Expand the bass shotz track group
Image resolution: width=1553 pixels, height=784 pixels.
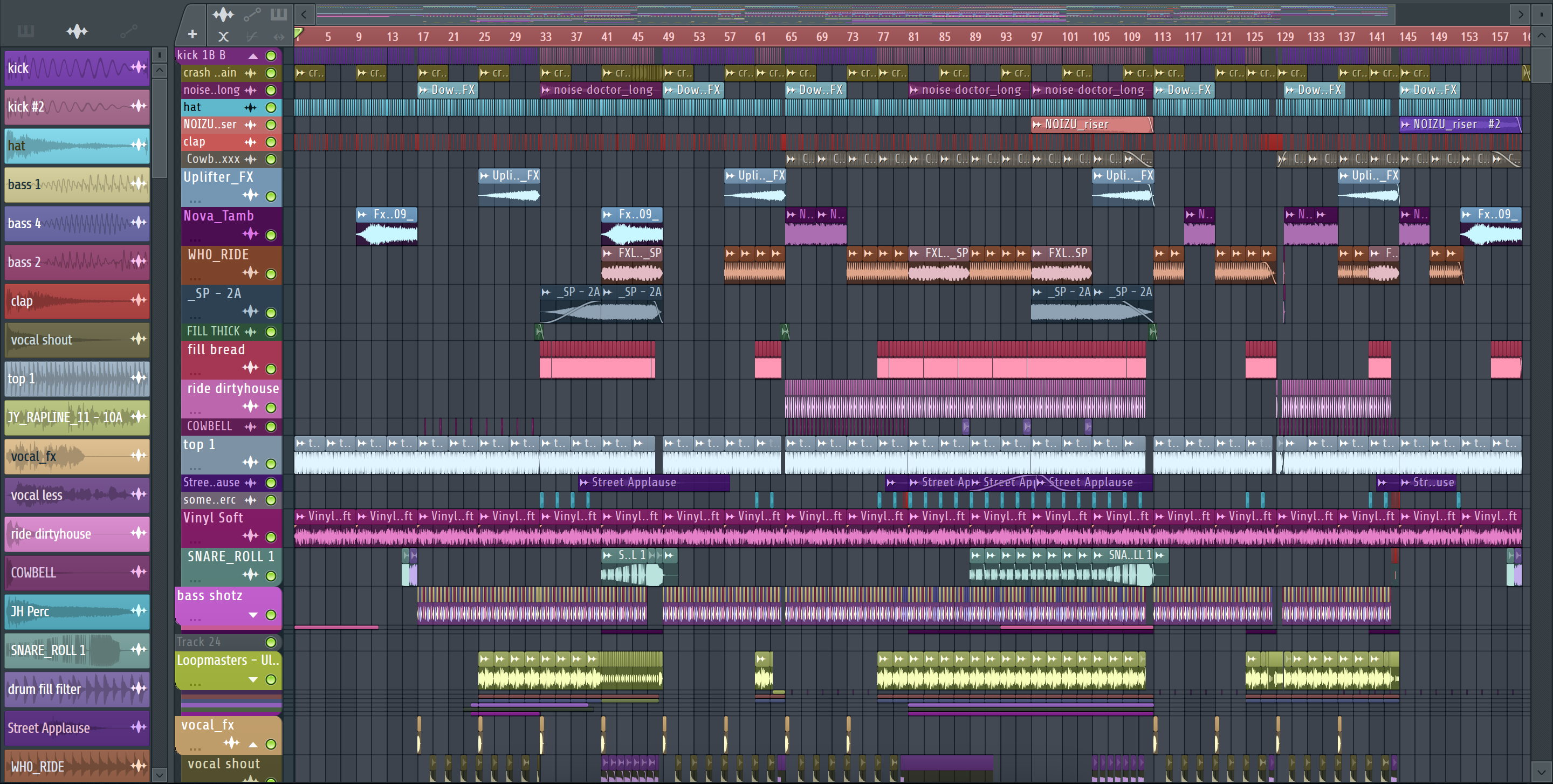click(x=253, y=615)
